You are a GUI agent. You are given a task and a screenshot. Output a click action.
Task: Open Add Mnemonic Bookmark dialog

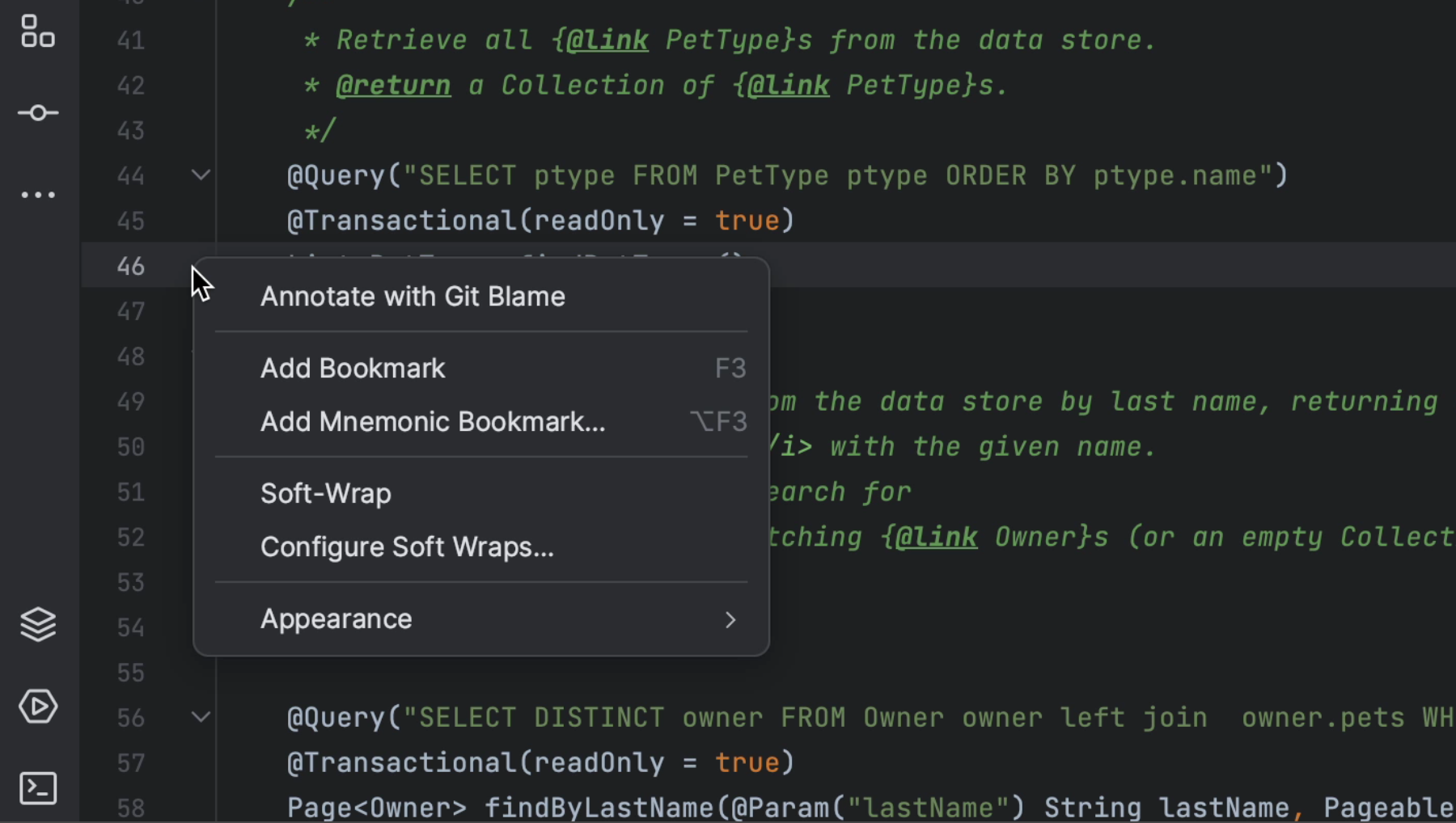432,420
